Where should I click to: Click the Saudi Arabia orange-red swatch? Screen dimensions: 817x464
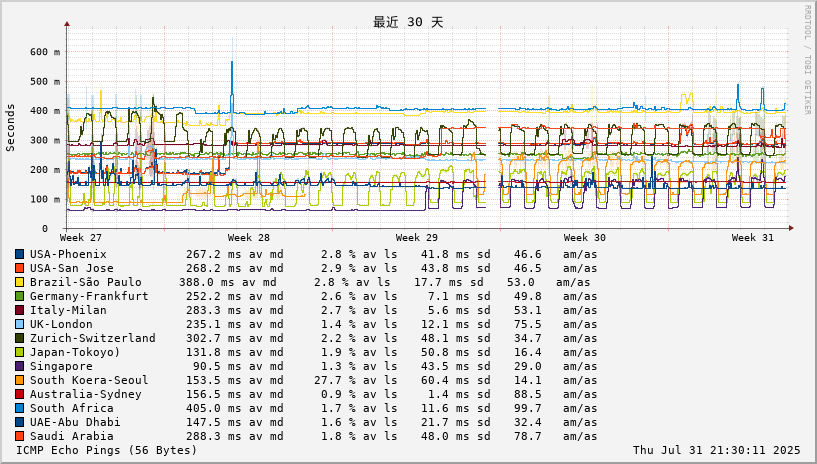[19, 436]
